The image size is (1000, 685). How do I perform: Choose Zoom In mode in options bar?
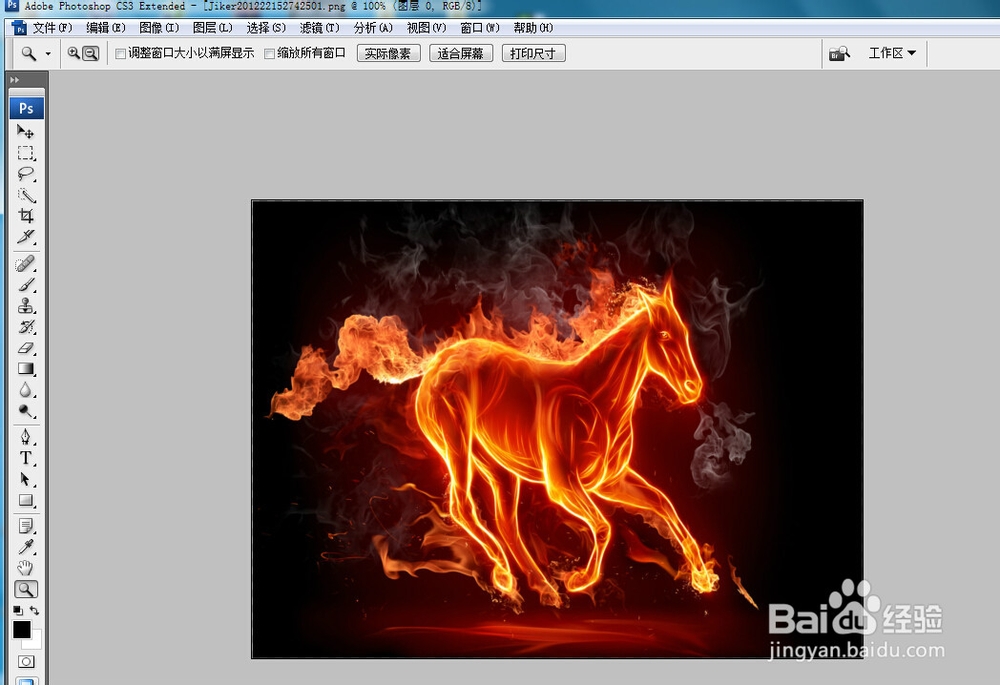[74, 54]
